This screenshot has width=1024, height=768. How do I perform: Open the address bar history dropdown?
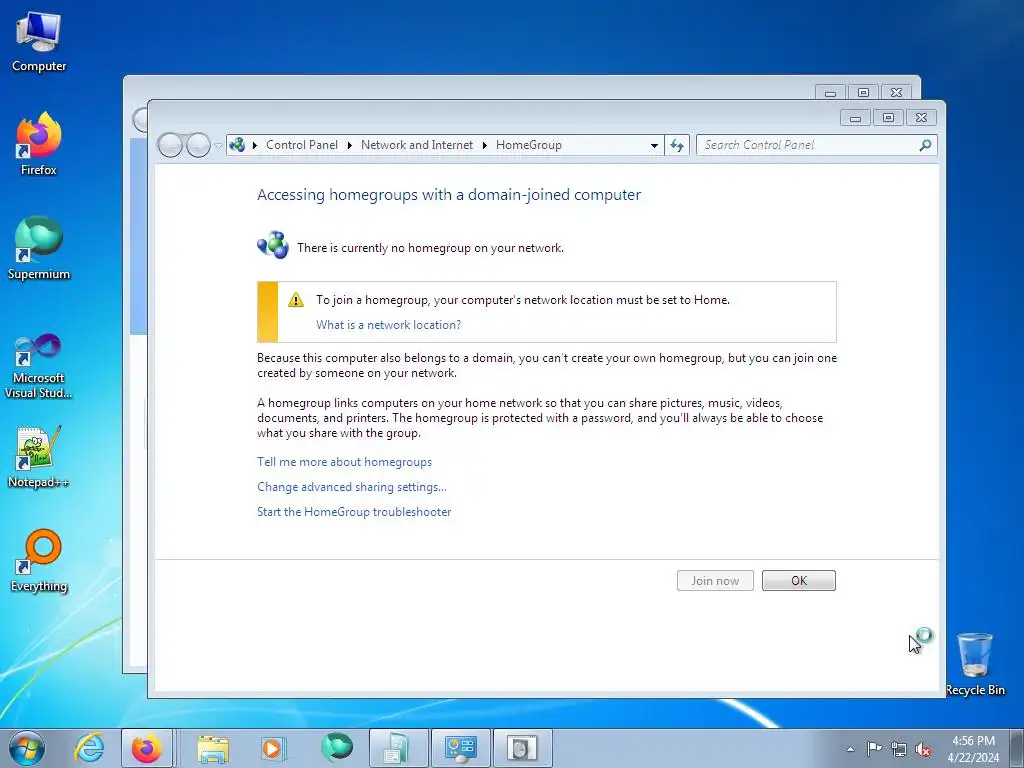tap(654, 146)
